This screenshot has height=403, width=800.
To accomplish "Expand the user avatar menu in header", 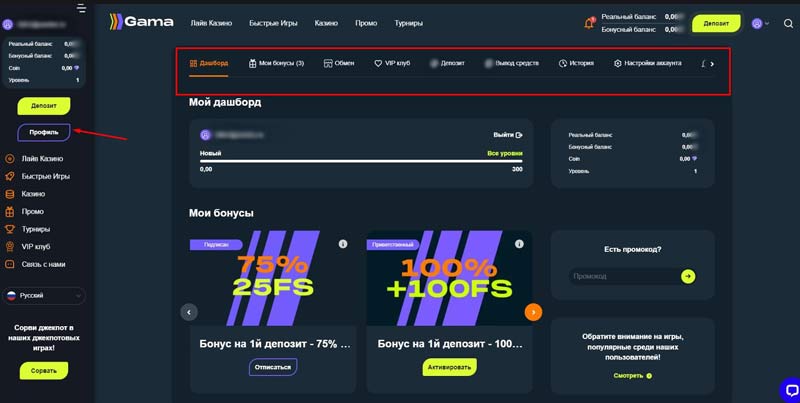I will (x=760, y=23).
